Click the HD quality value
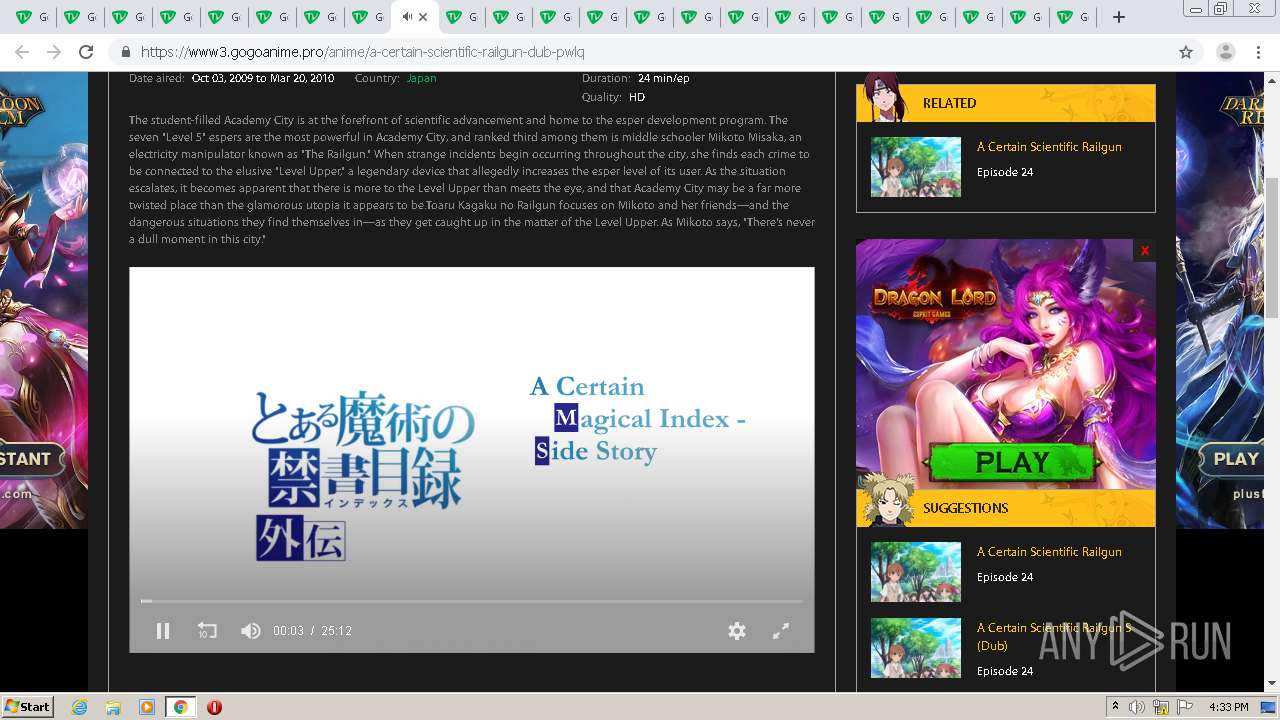The width and height of the screenshot is (1280, 720). point(637,97)
